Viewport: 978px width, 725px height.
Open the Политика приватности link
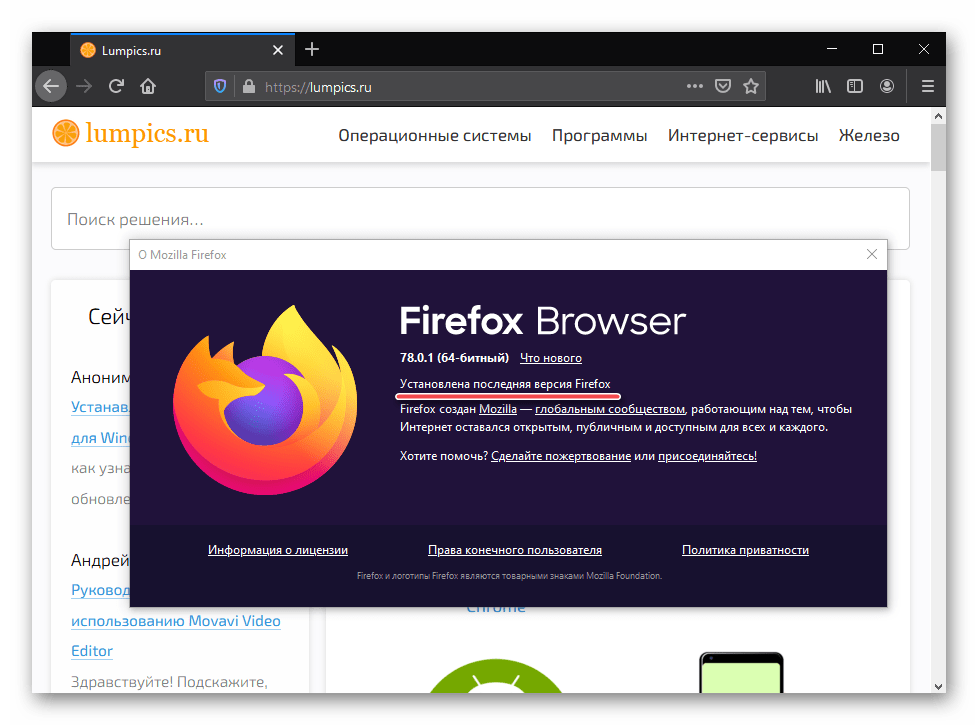[x=745, y=550]
